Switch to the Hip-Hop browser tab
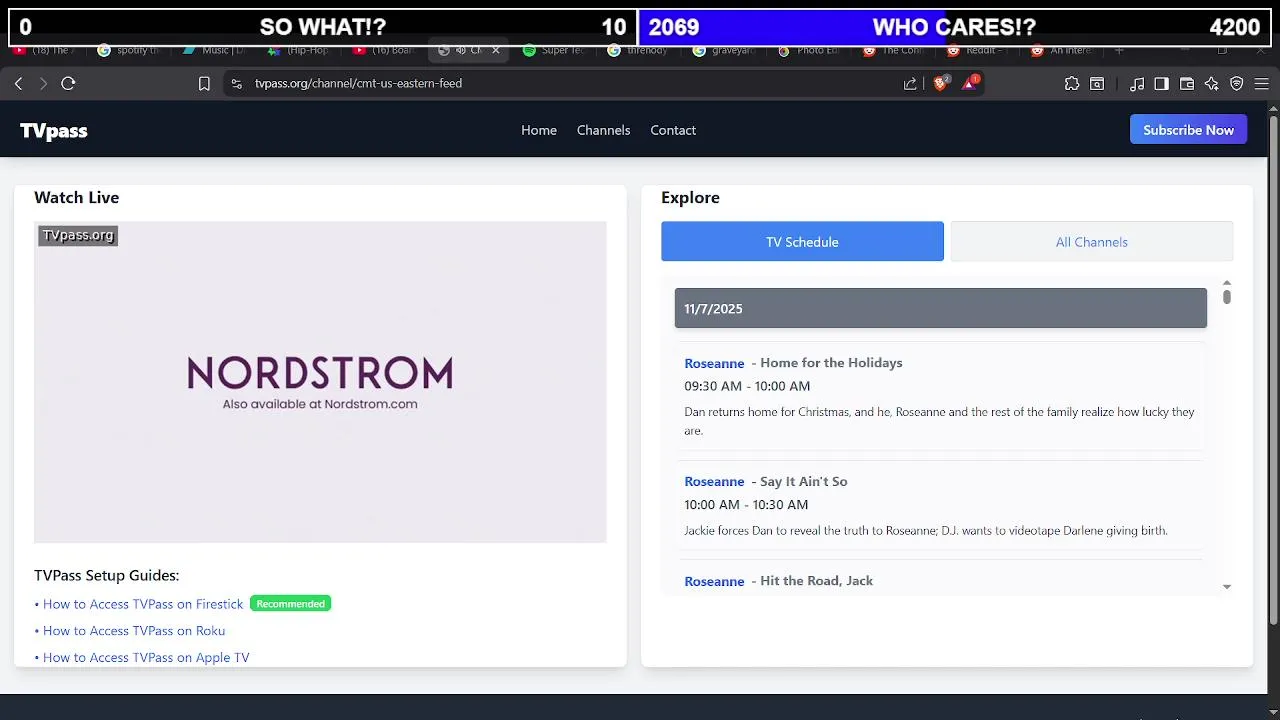Viewport: 1280px width, 720px height. coord(300,50)
